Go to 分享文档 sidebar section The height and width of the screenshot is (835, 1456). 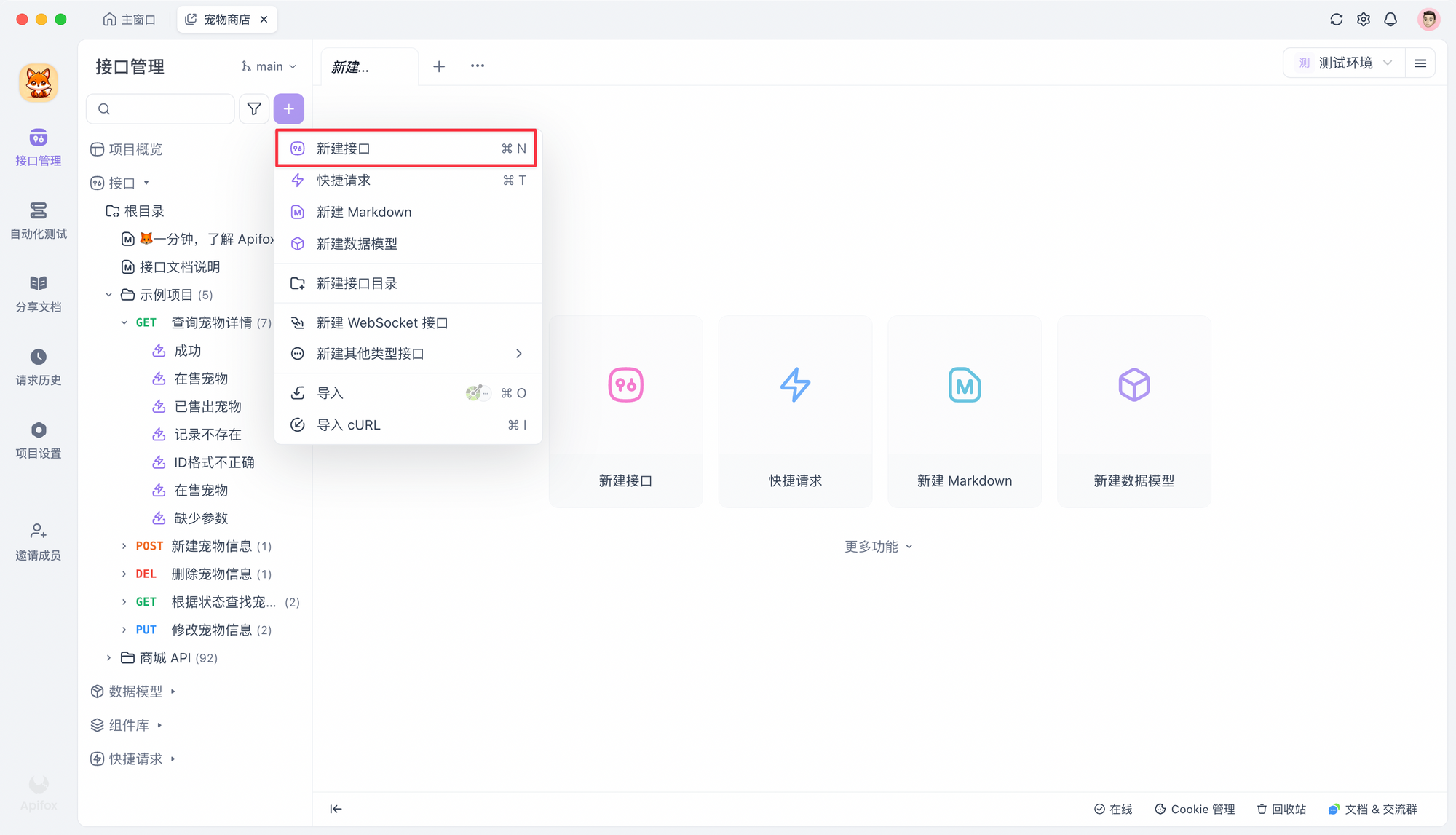pos(39,294)
